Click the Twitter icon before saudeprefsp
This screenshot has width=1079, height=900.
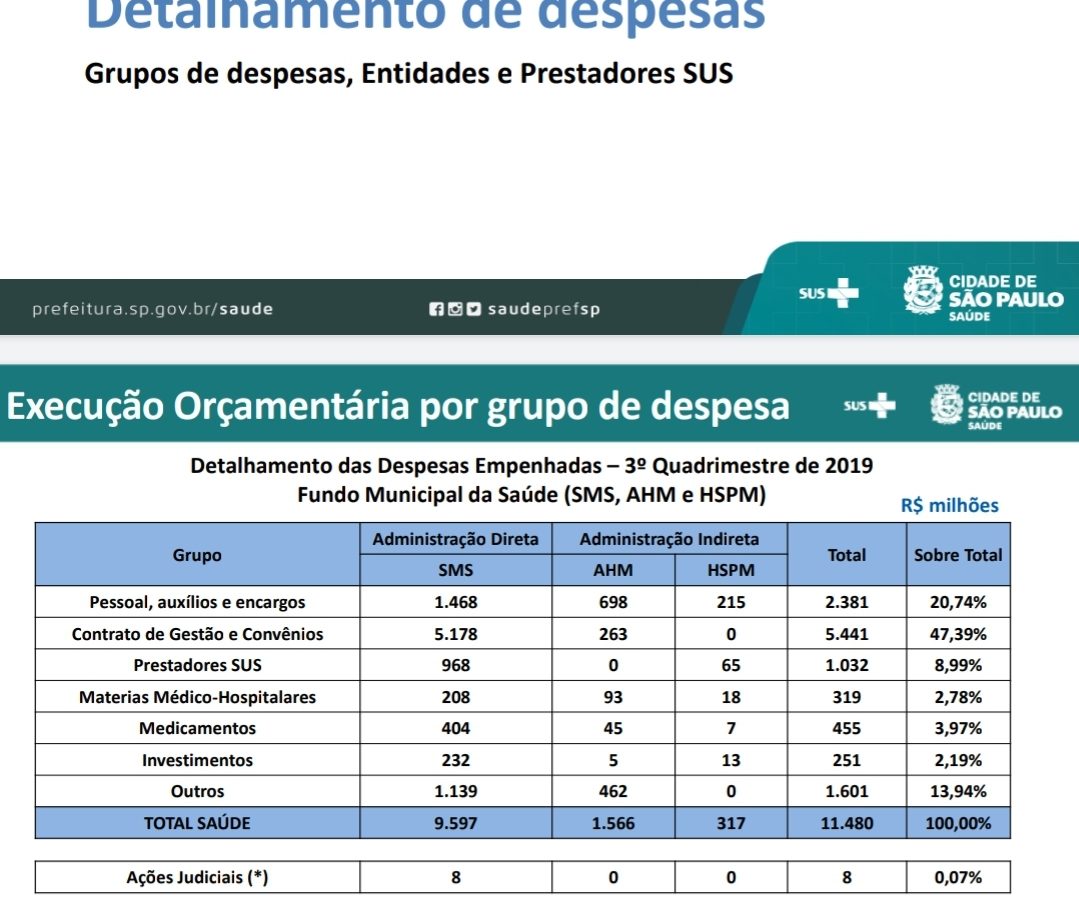click(x=473, y=309)
